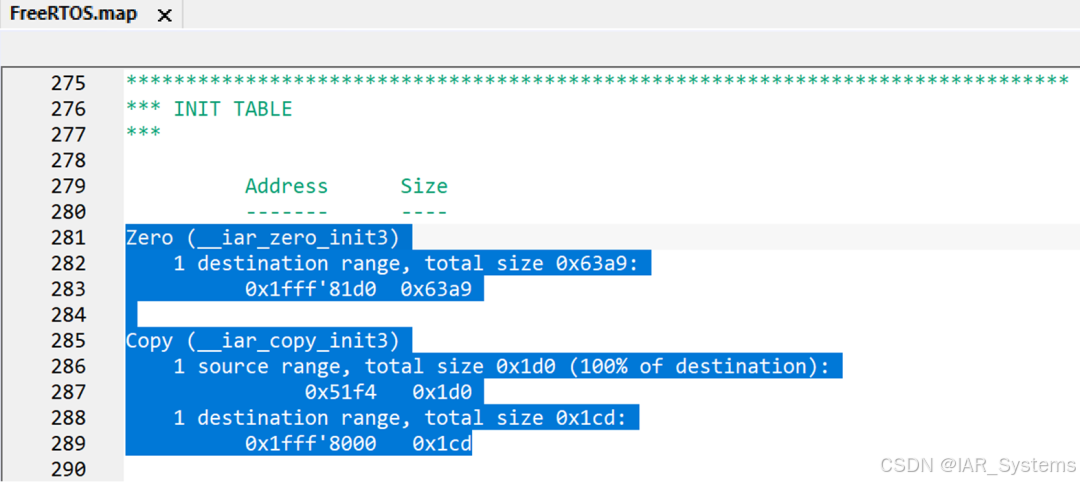The image size is (1080, 482).
Task: Click the '***' text on line 277
Action: point(143,133)
